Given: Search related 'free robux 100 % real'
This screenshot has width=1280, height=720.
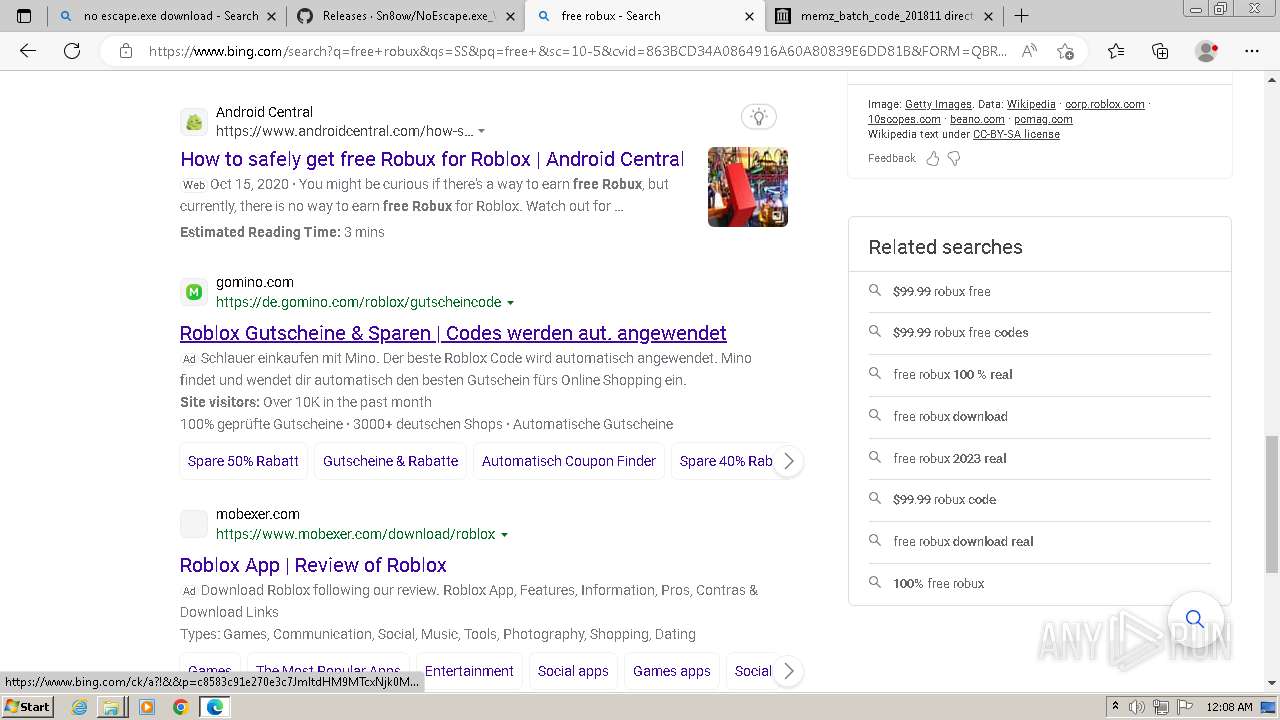Looking at the screenshot, I should 1040,375.
